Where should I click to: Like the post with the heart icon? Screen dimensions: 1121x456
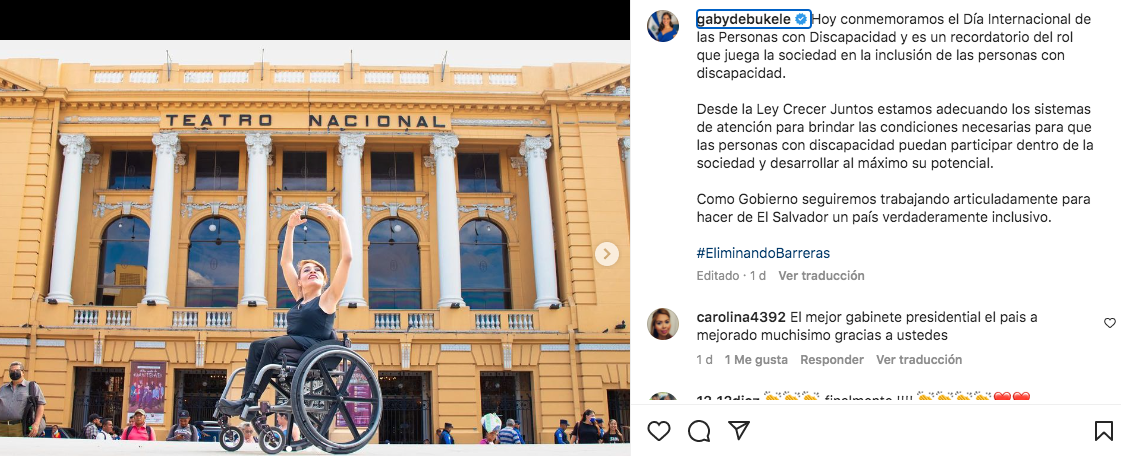coord(658,430)
